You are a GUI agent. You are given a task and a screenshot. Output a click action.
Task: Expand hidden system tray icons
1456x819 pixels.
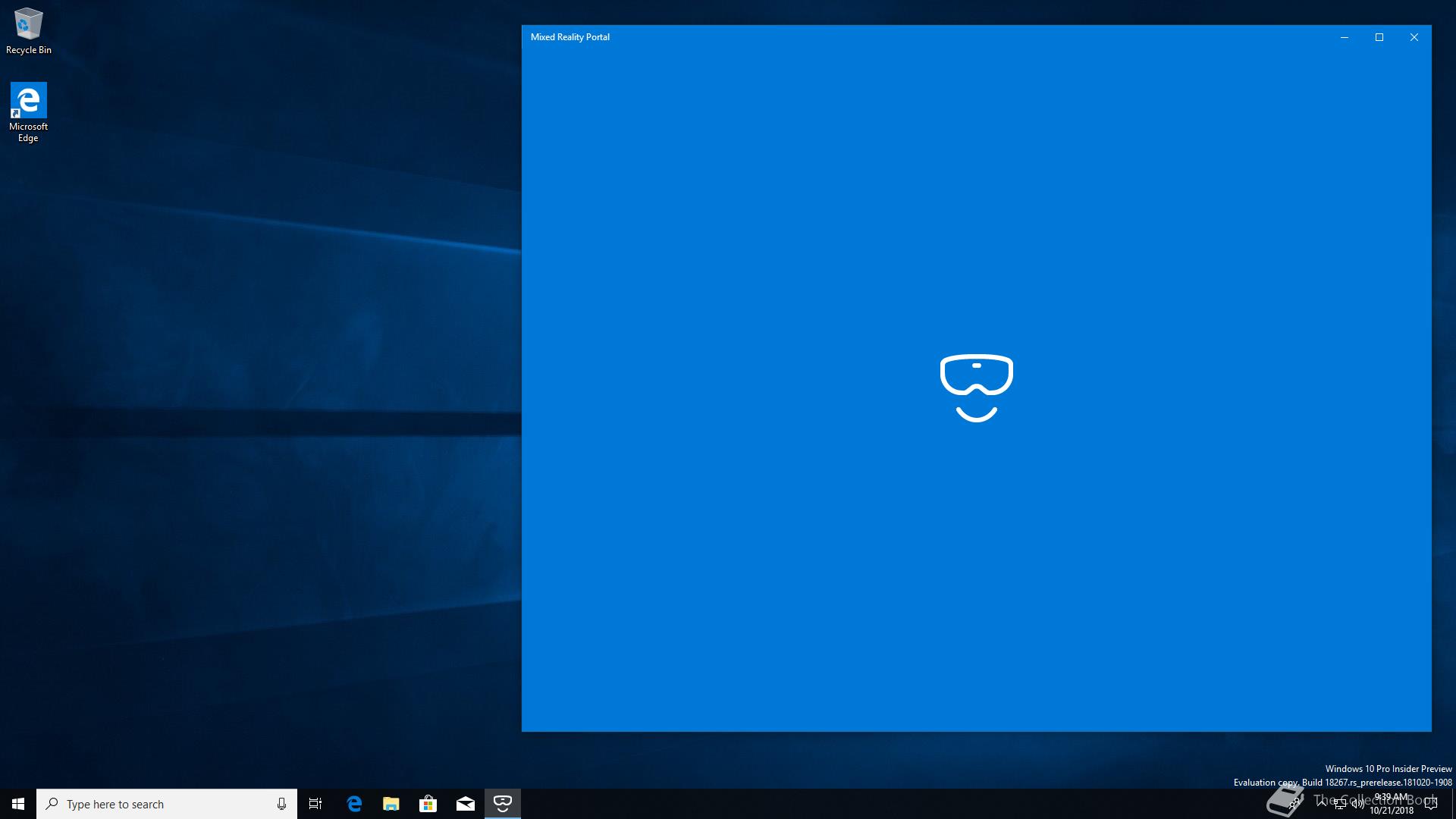click(1322, 803)
